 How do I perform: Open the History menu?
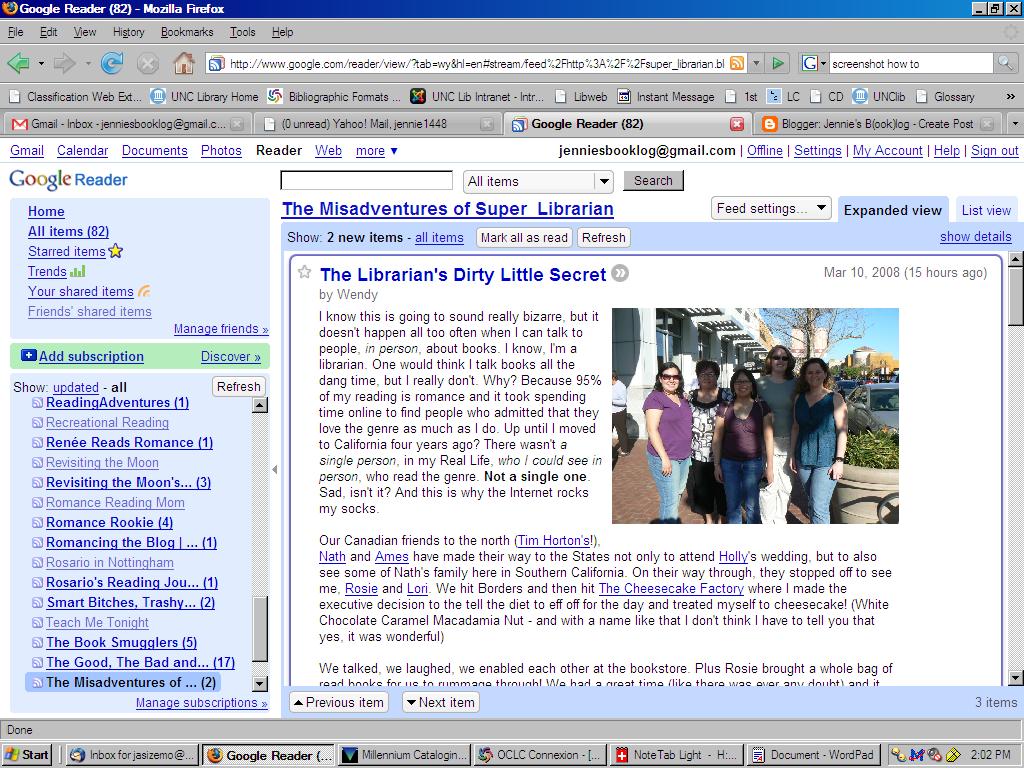[128, 32]
